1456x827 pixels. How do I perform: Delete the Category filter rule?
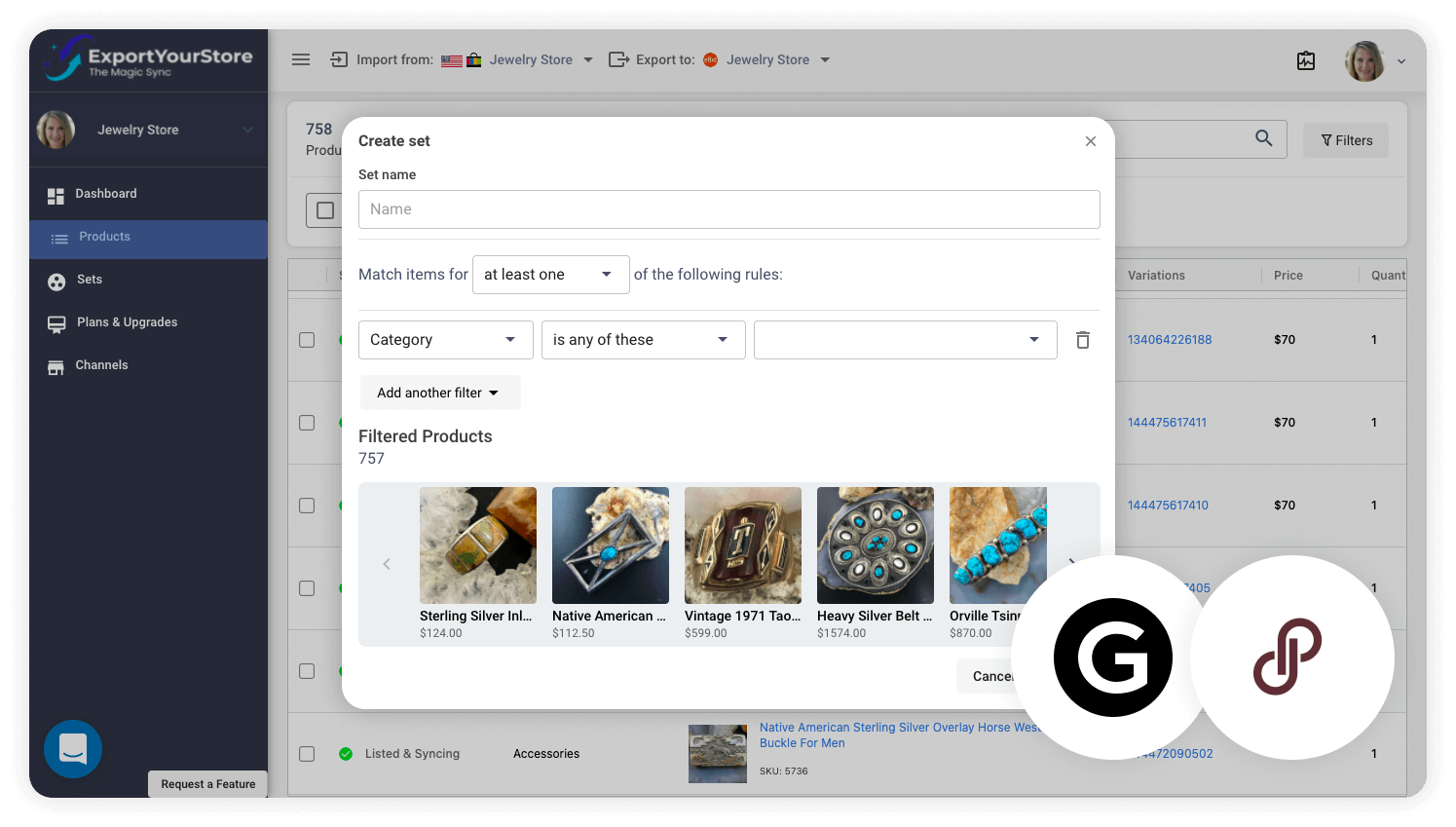[x=1083, y=340]
